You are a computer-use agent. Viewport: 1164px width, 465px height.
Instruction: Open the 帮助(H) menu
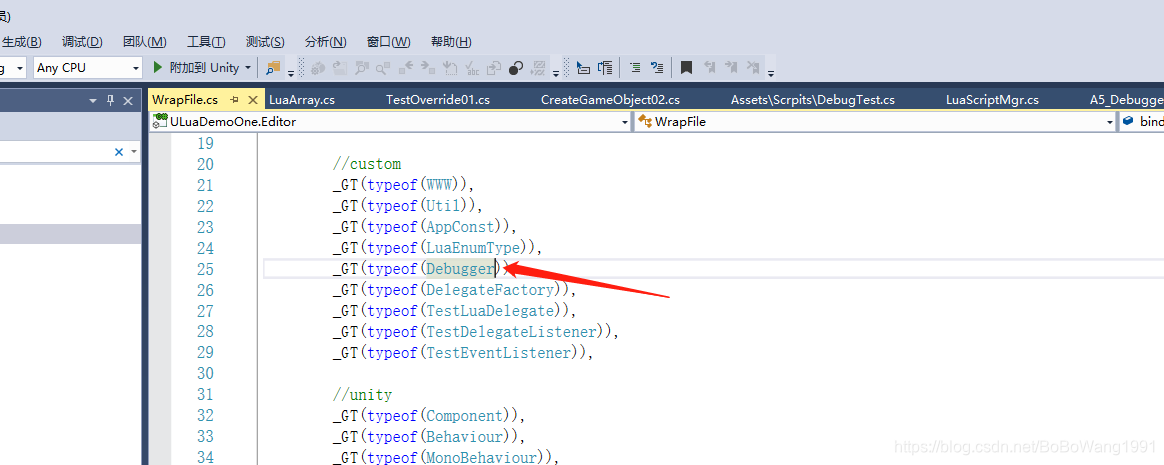point(451,42)
